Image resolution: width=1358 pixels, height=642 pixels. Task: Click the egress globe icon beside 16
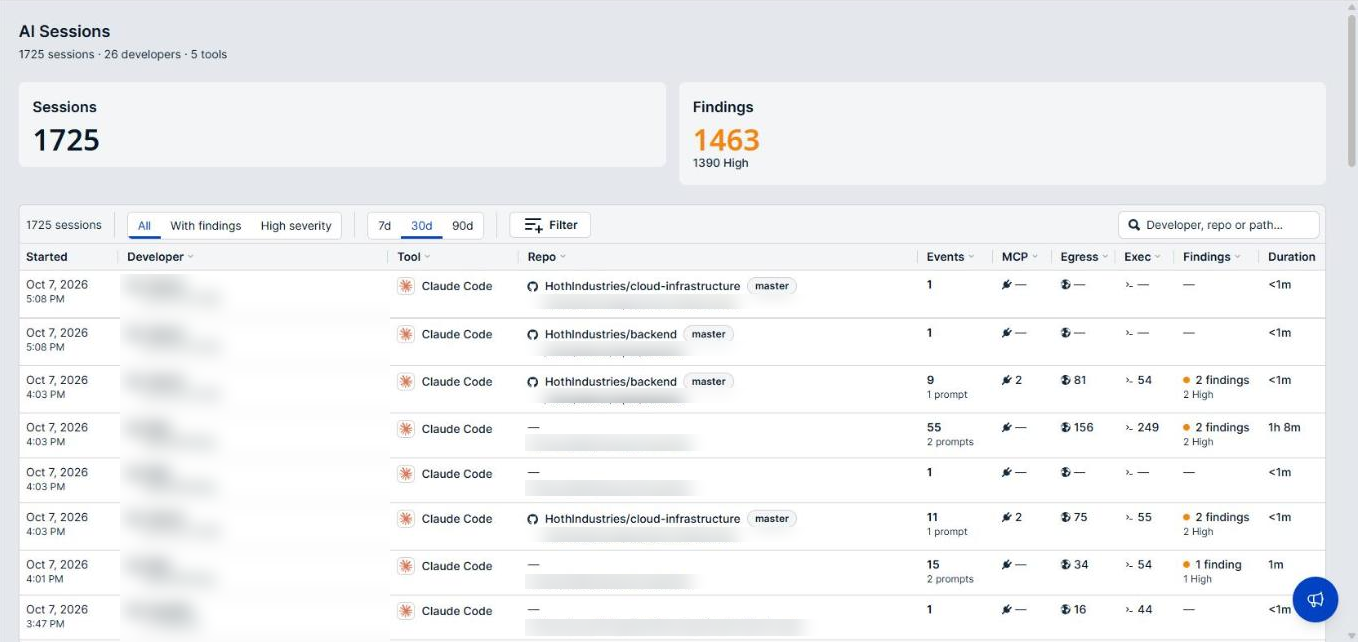[1066, 609]
